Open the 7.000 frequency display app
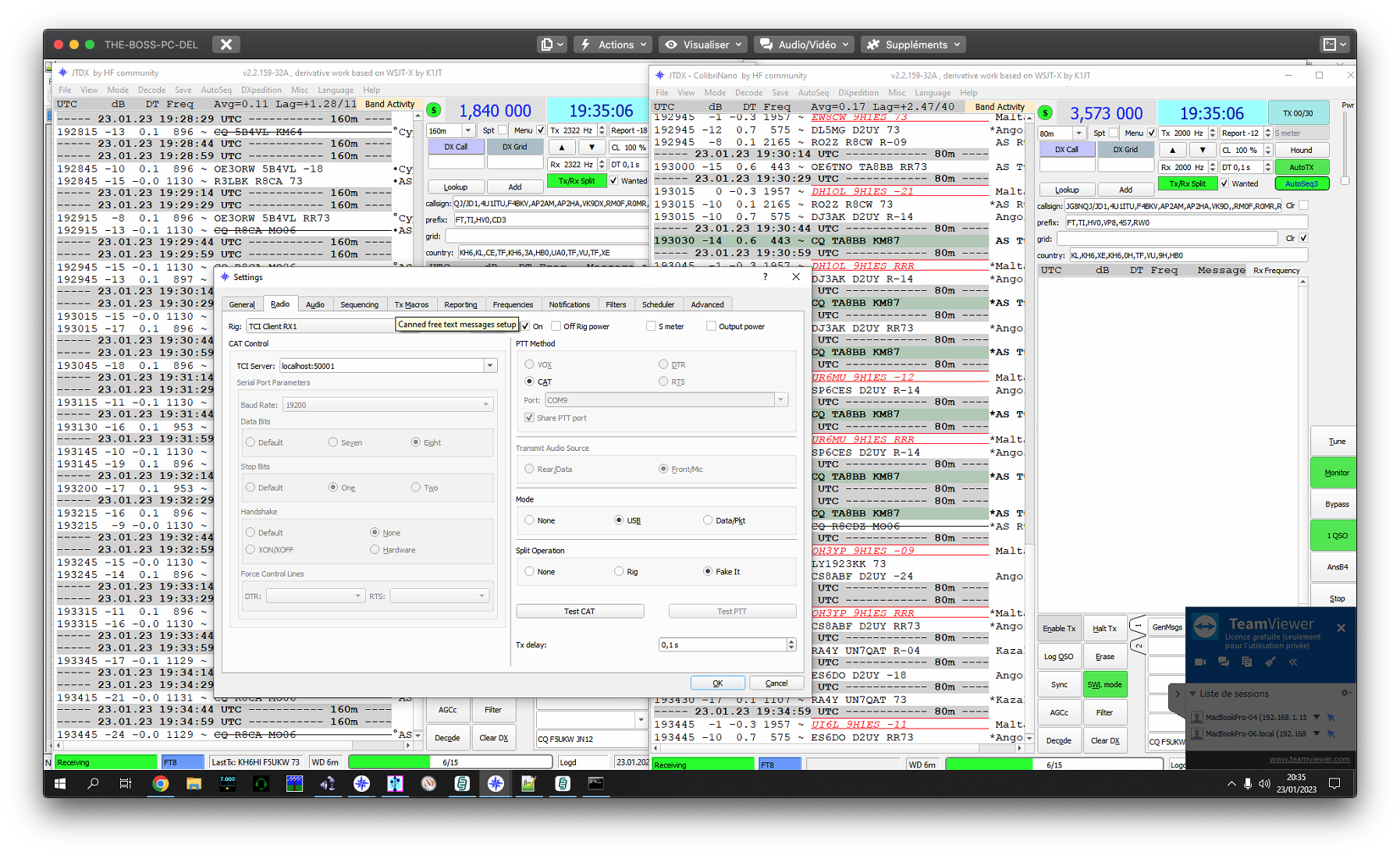 (x=227, y=783)
